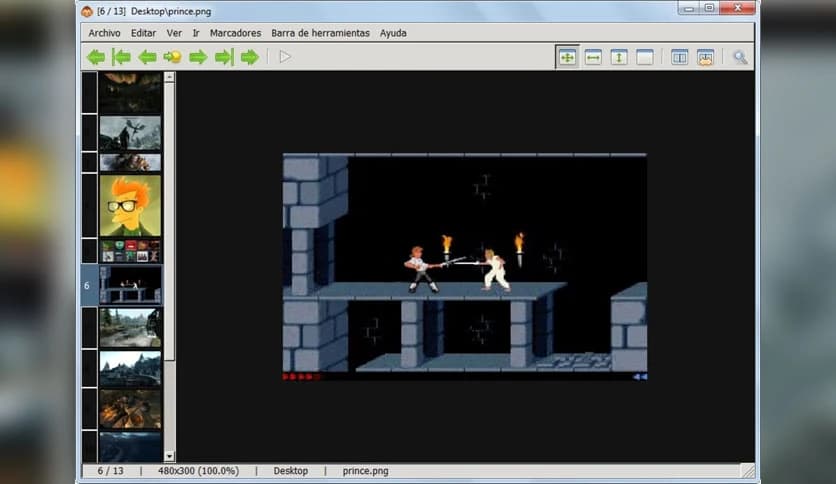Click the thumbnail sidebar scrollbar handle
The image size is (836, 484).
[x=170, y=221]
